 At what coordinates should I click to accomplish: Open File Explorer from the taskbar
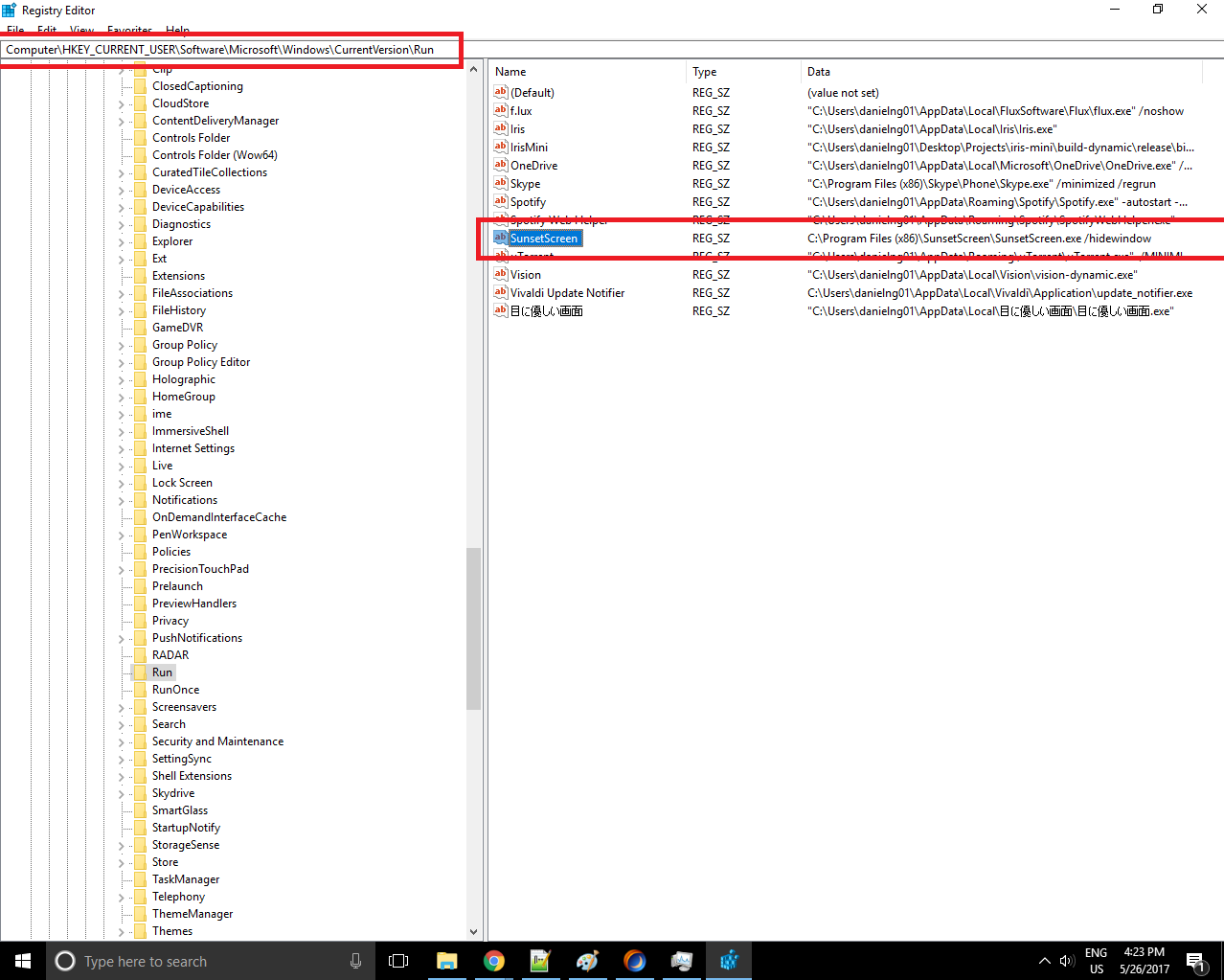tap(447, 961)
